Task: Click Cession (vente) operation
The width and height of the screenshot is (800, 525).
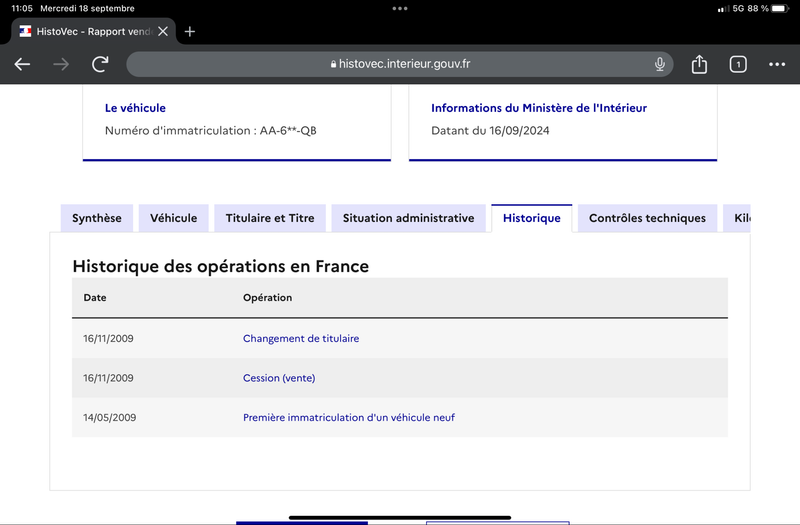Action: 279,378
